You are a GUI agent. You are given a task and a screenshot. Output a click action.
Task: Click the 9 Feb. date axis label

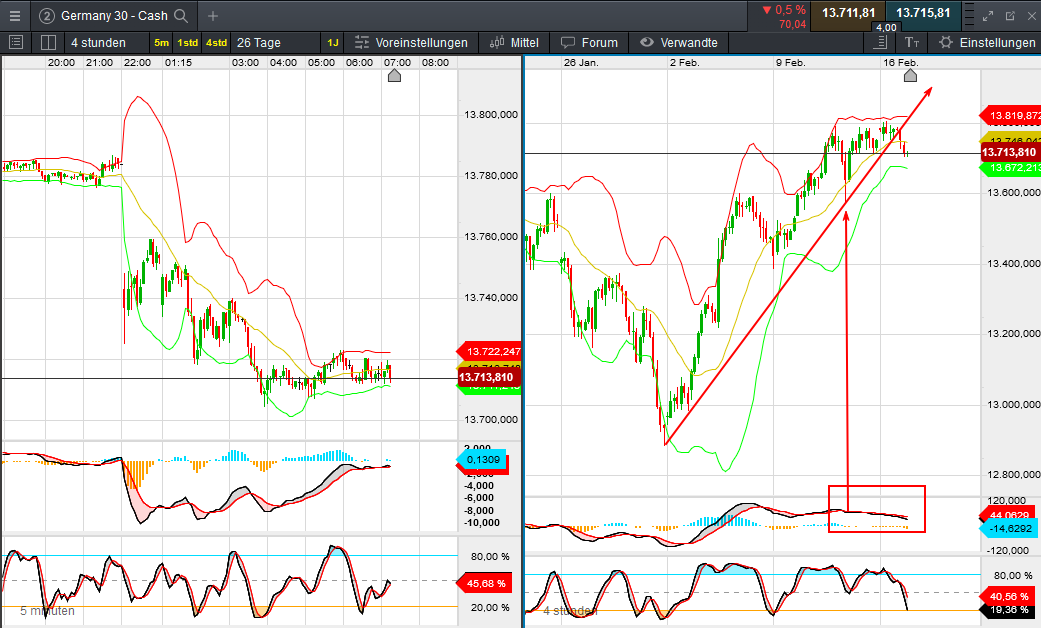point(790,62)
